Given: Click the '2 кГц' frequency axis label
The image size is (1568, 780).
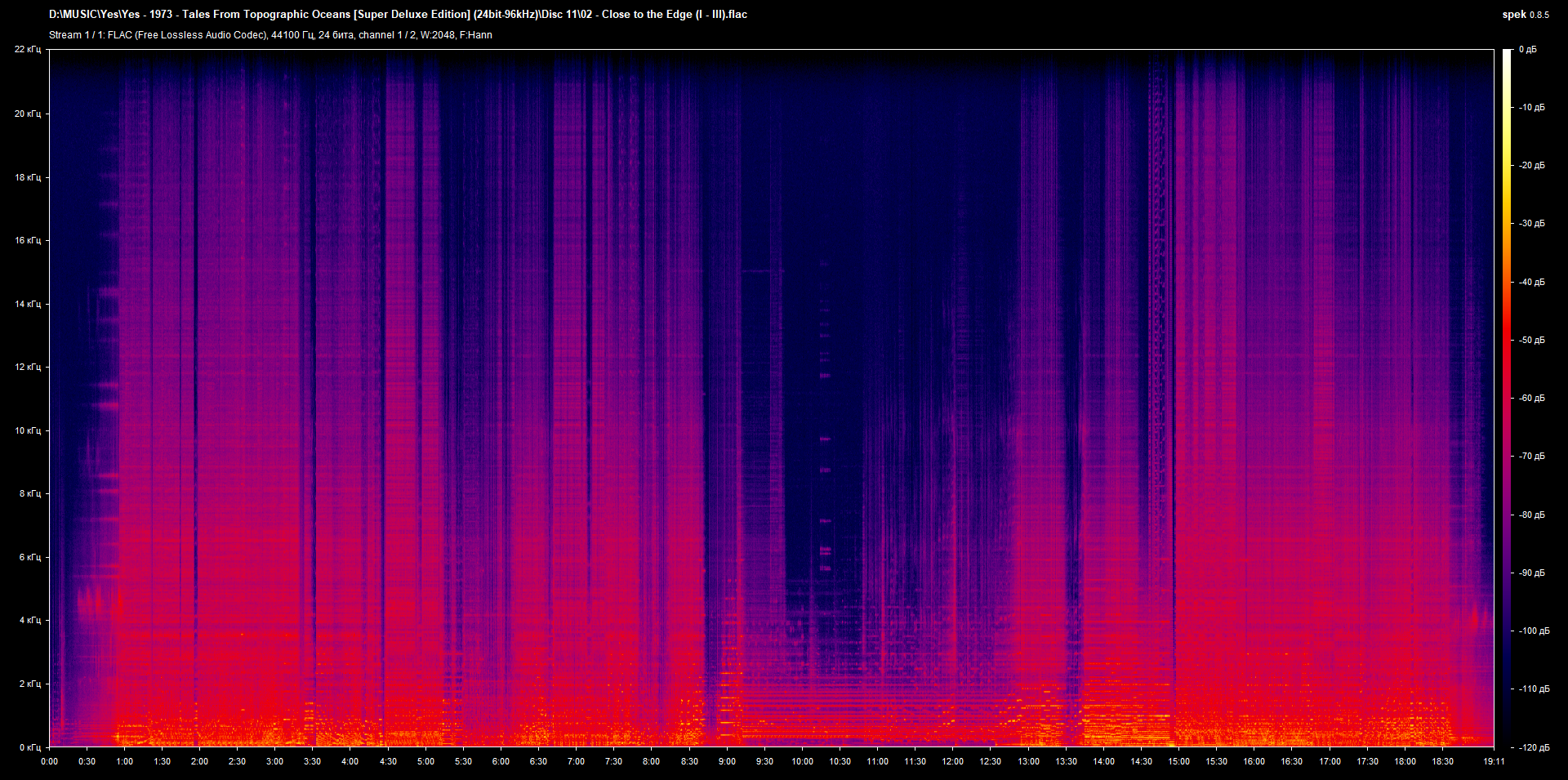Looking at the screenshot, I should [x=29, y=684].
